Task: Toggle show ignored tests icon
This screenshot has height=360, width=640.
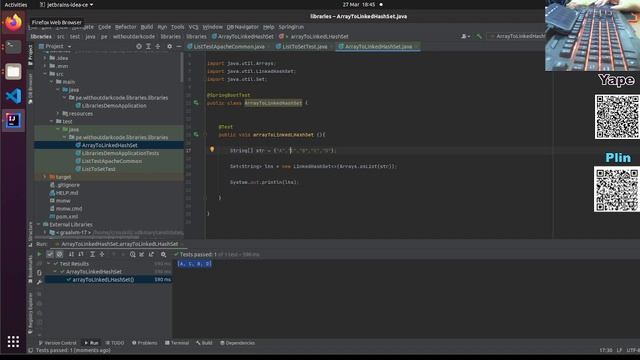Action: [x=60, y=254]
